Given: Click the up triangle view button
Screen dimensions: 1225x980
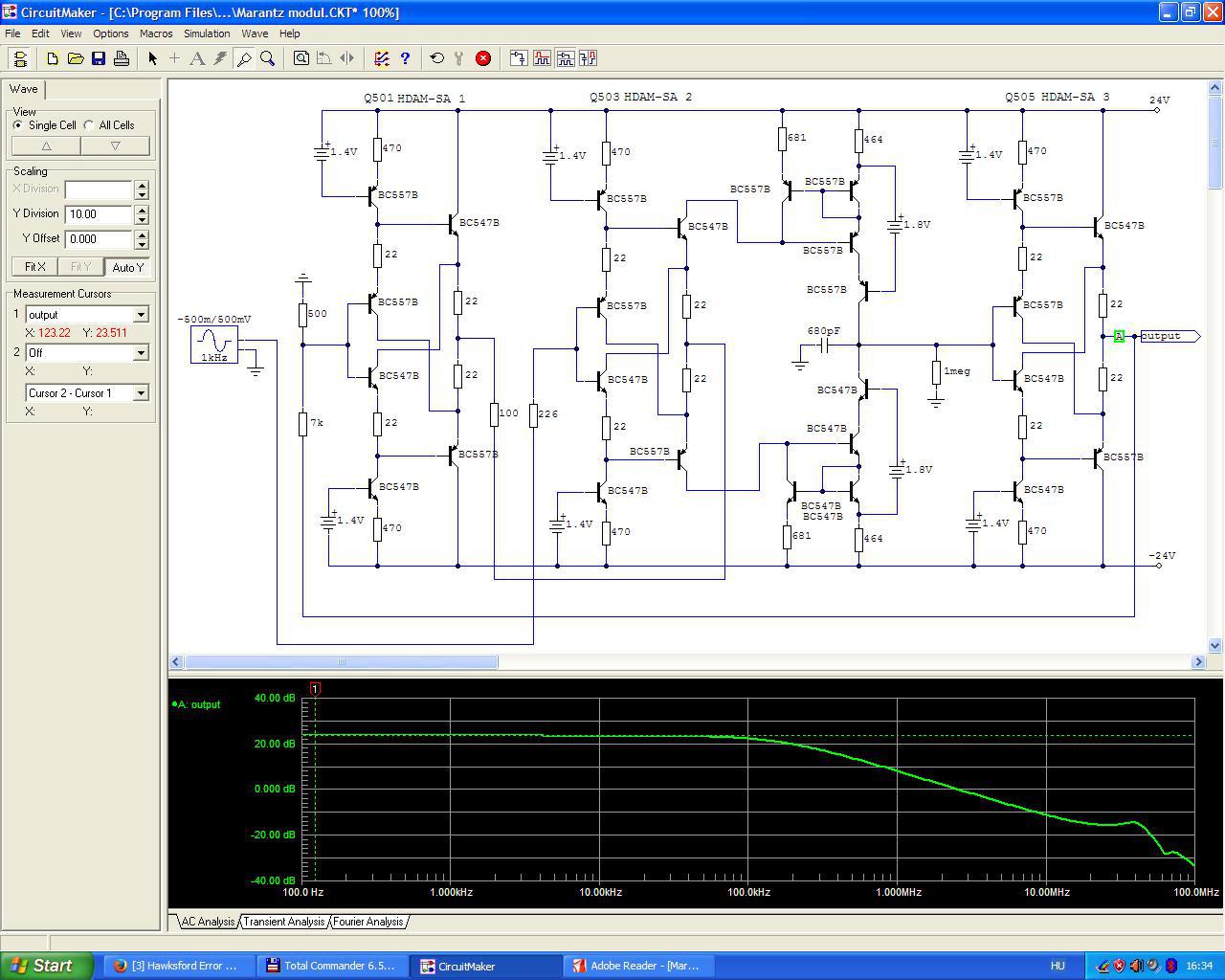Looking at the screenshot, I should coord(46,146).
